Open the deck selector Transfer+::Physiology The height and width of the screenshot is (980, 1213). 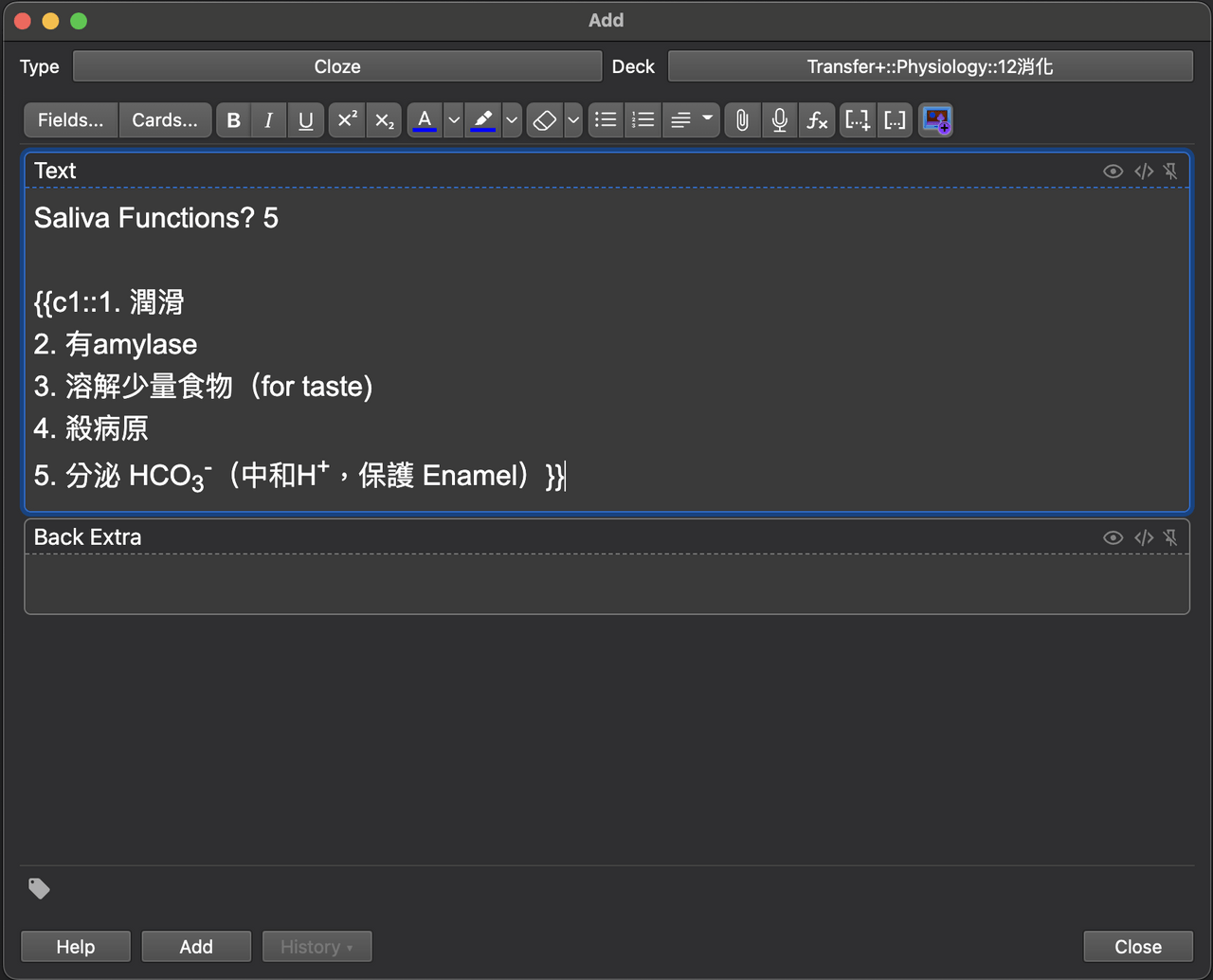pos(931,66)
